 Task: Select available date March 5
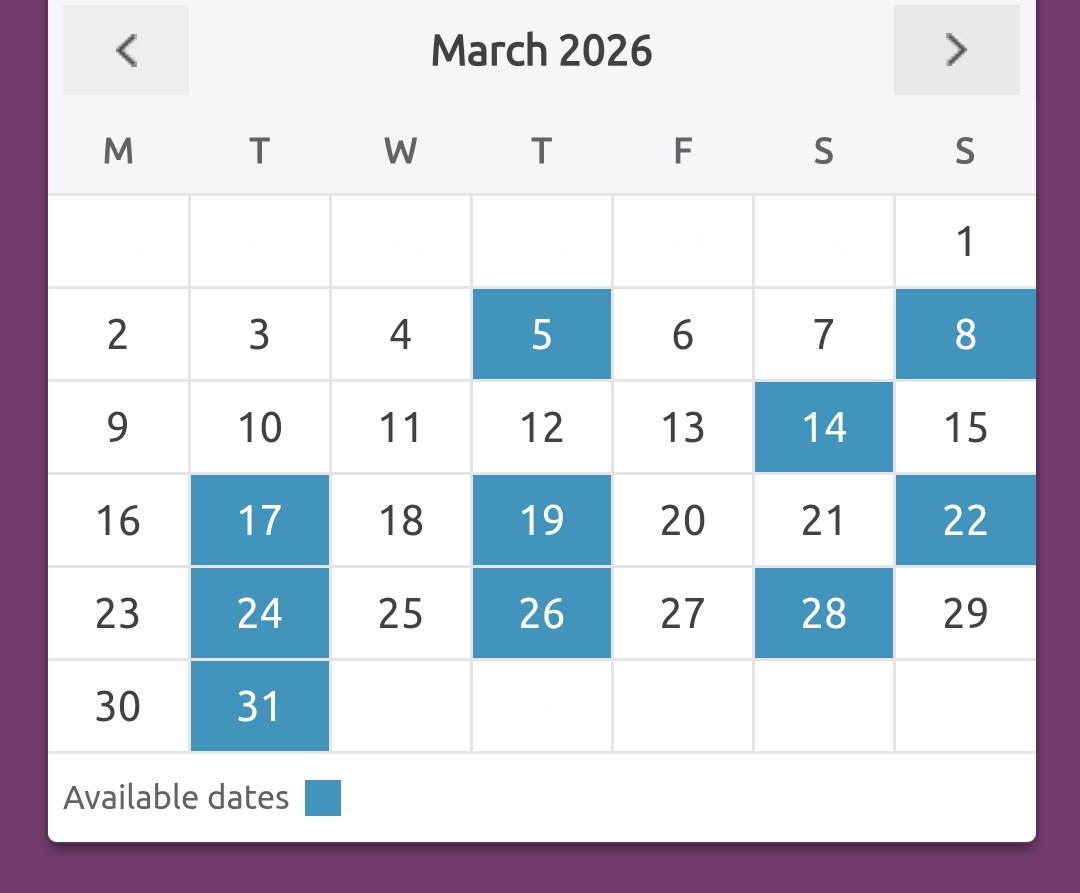point(542,335)
